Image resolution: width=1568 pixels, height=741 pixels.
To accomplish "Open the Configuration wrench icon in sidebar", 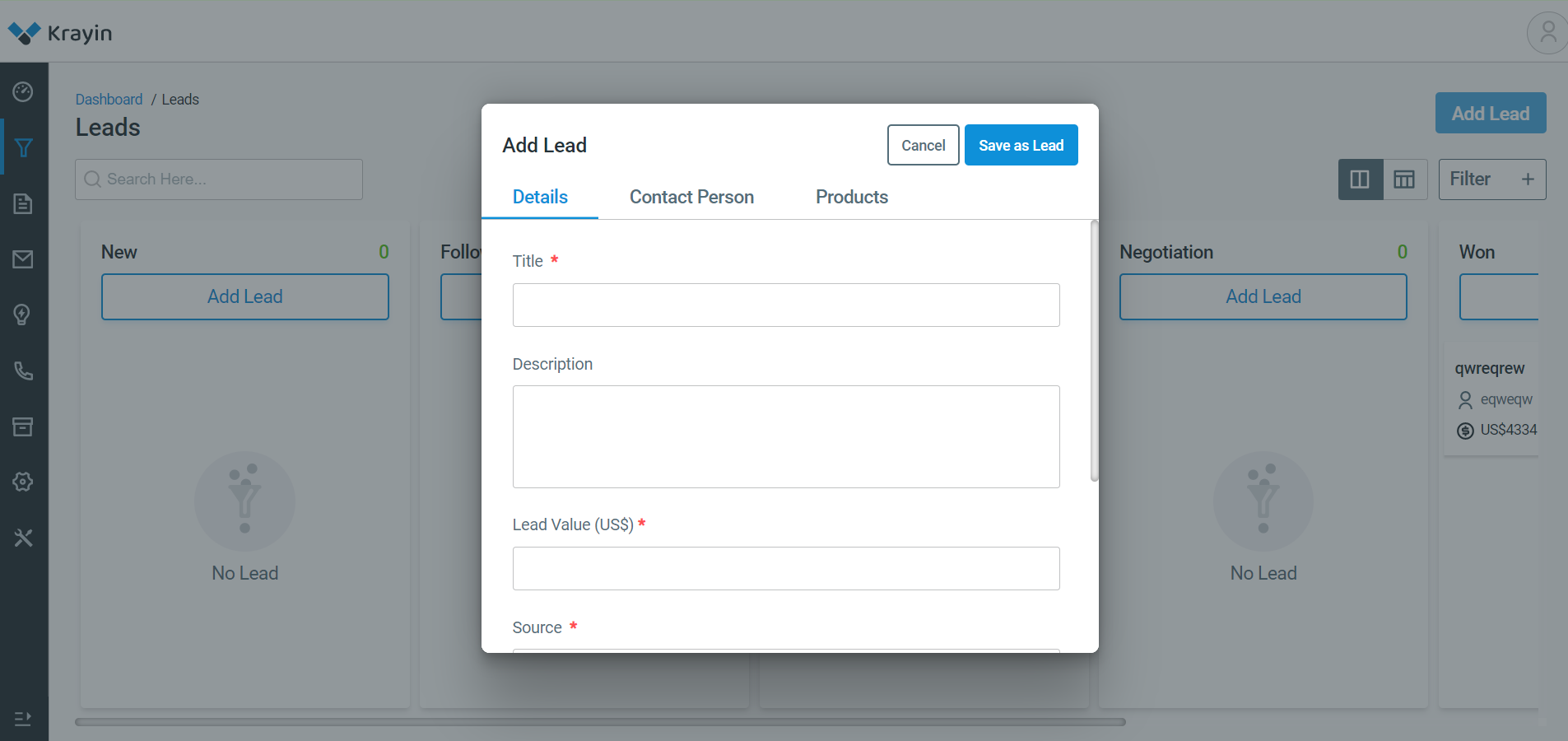I will [23, 538].
